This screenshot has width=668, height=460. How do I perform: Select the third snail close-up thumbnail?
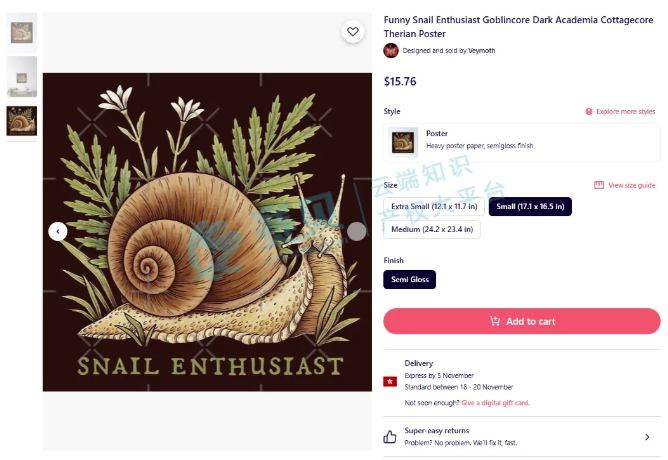pos(22,121)
